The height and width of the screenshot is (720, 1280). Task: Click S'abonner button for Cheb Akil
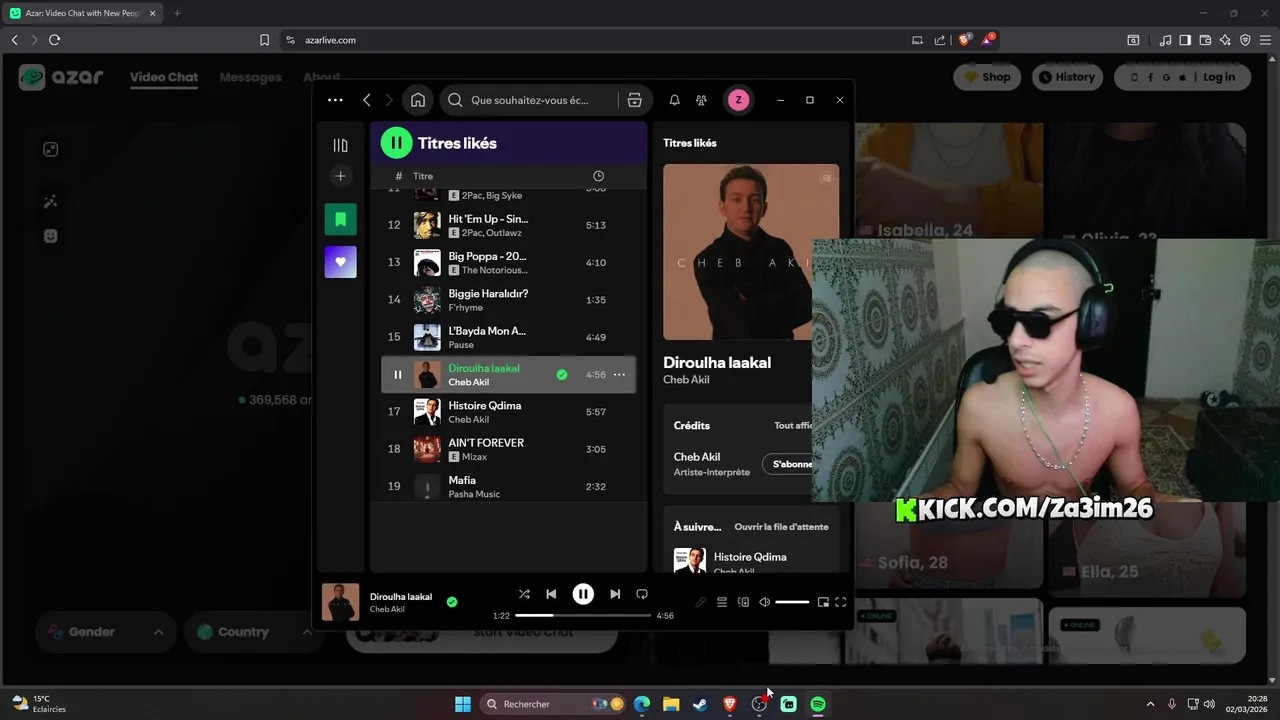790,464
